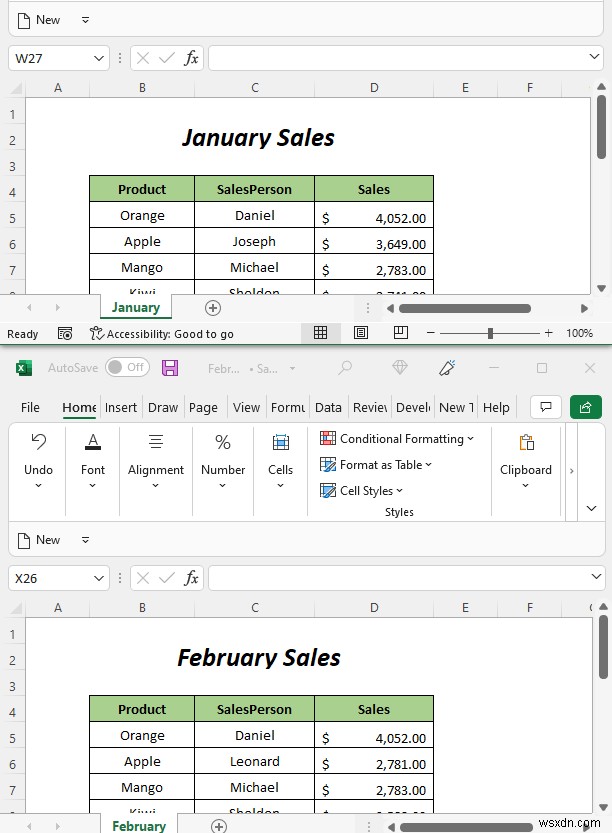Image resolution: width=612 pixels, height=833 pixels.
Task: Enable Page Layout view from the status bar
Action: pyautogui.click(x=361, y=333)
